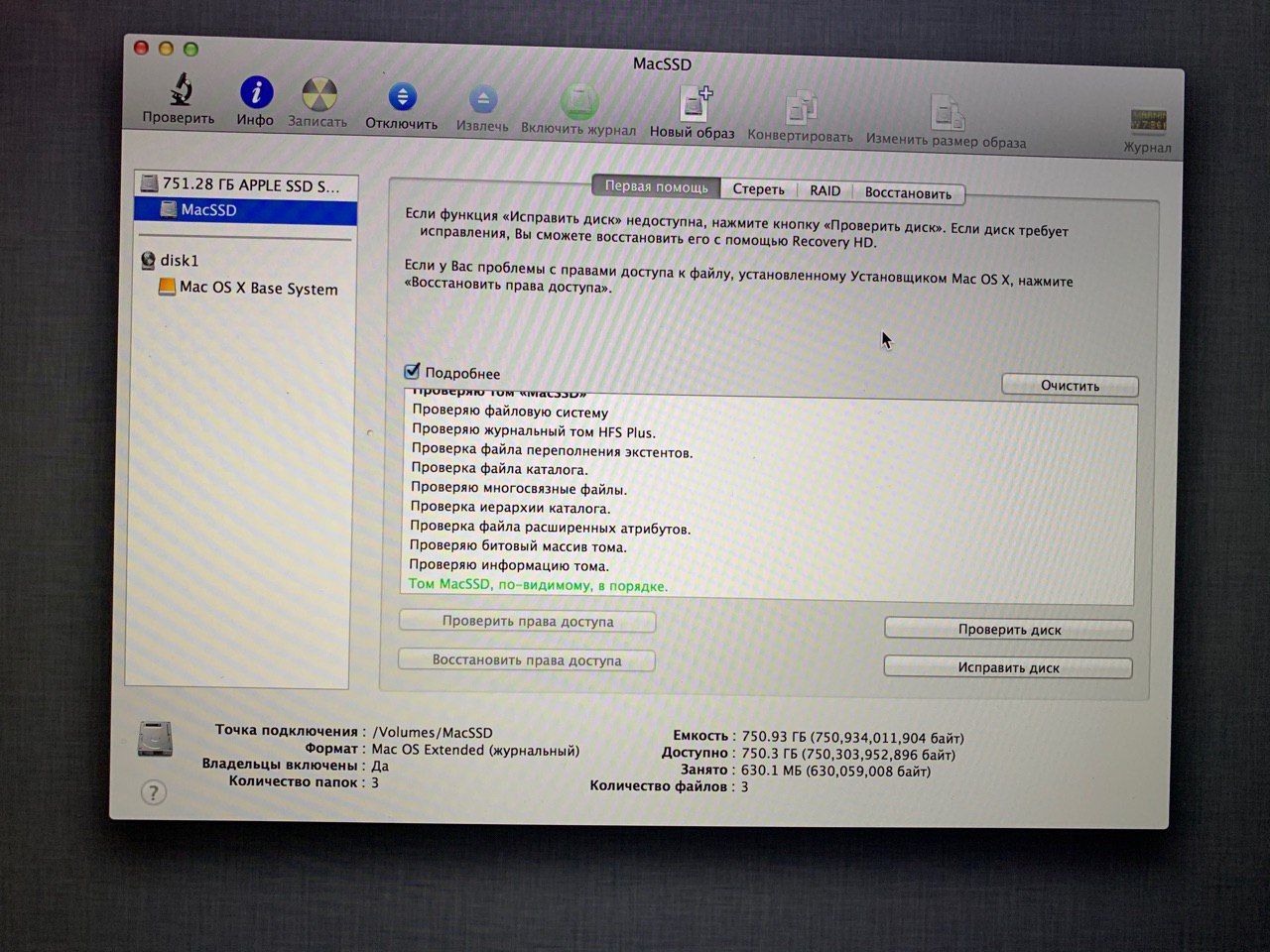Click log line Проверяю битовый массив тома
The height and width of the screenshot is (952, 1270).
(x=518, y=546)
